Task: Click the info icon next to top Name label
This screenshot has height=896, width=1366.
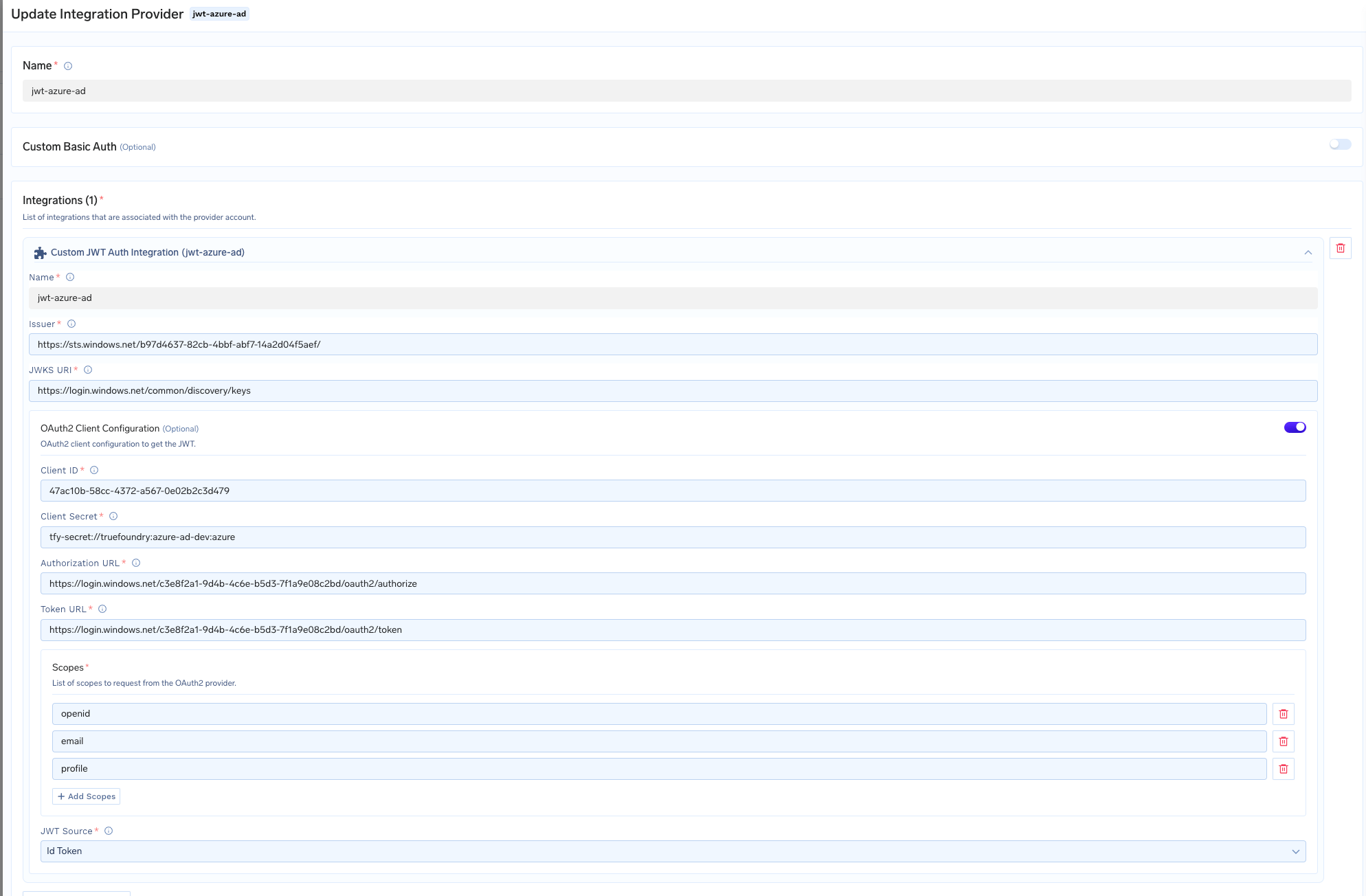Action: pos(68,66)
